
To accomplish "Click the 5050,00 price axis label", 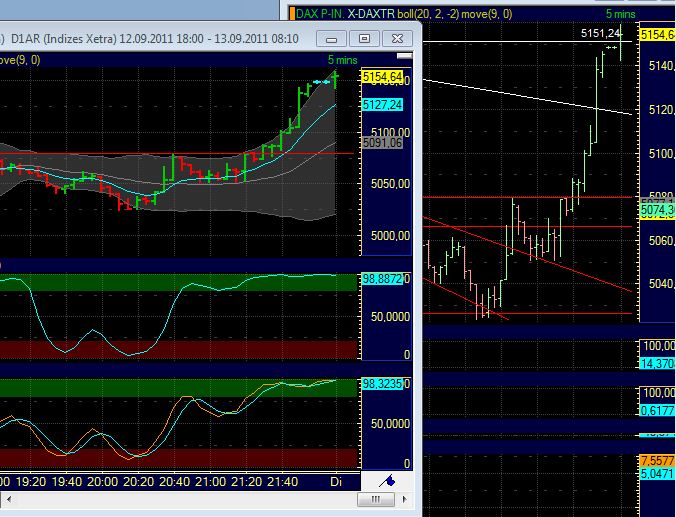I will click(390, 184).
